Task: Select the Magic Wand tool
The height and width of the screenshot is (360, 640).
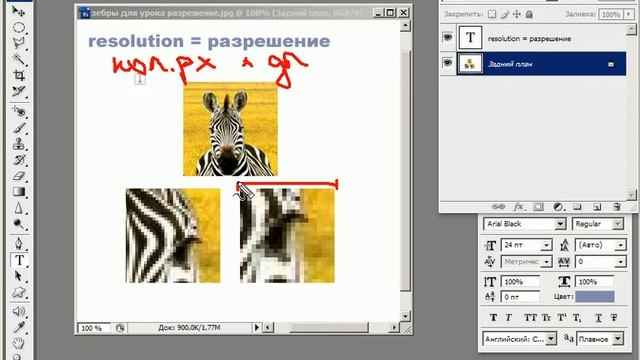Action: [18, 60]
